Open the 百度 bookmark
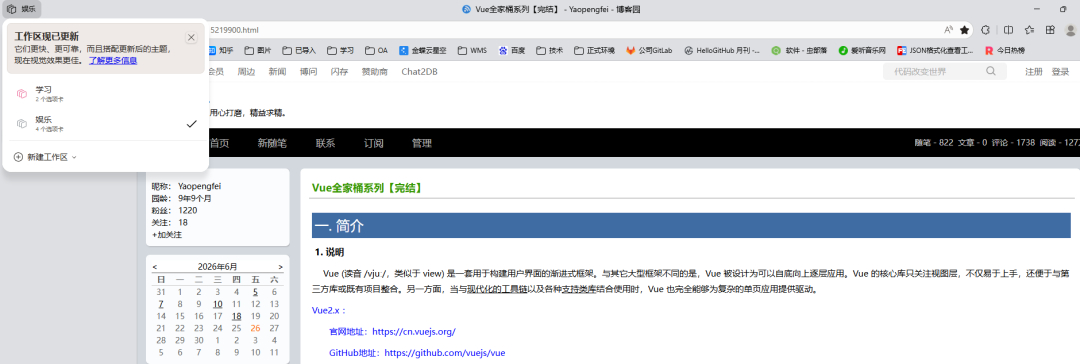 click(x=512, y=50)
